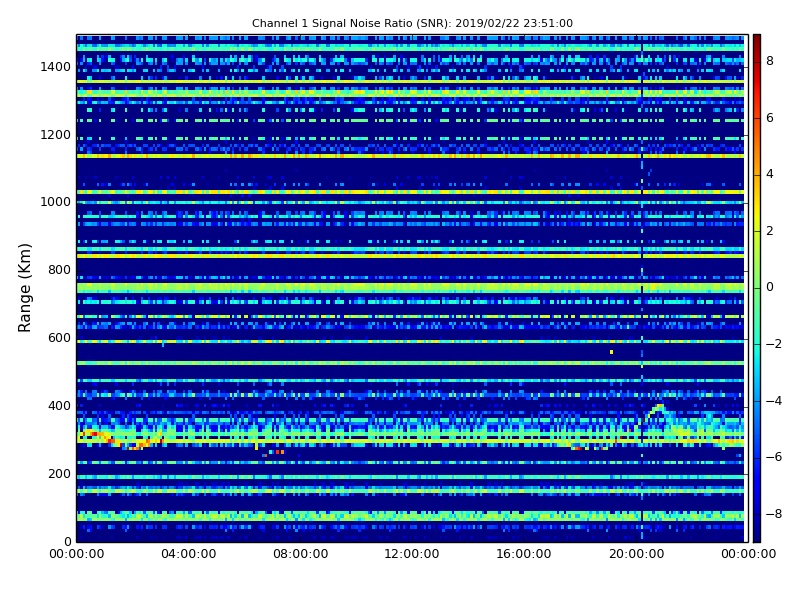The width and height of the screenshot is (800, 600).
Task: Click the 600 range tick label
Action: click(59, 338)
